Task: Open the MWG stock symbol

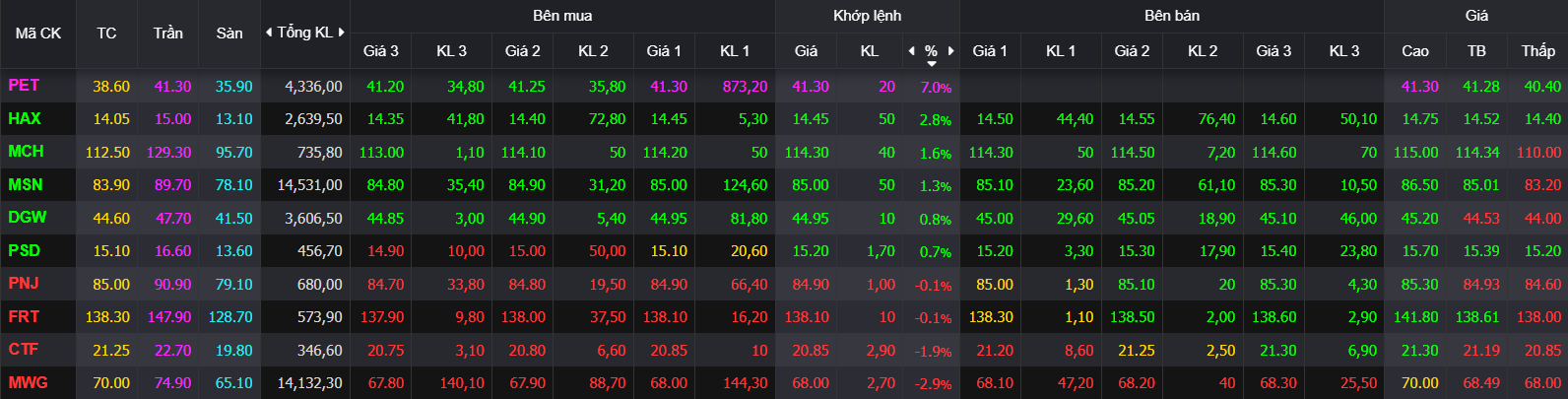Action: [28, 382]
